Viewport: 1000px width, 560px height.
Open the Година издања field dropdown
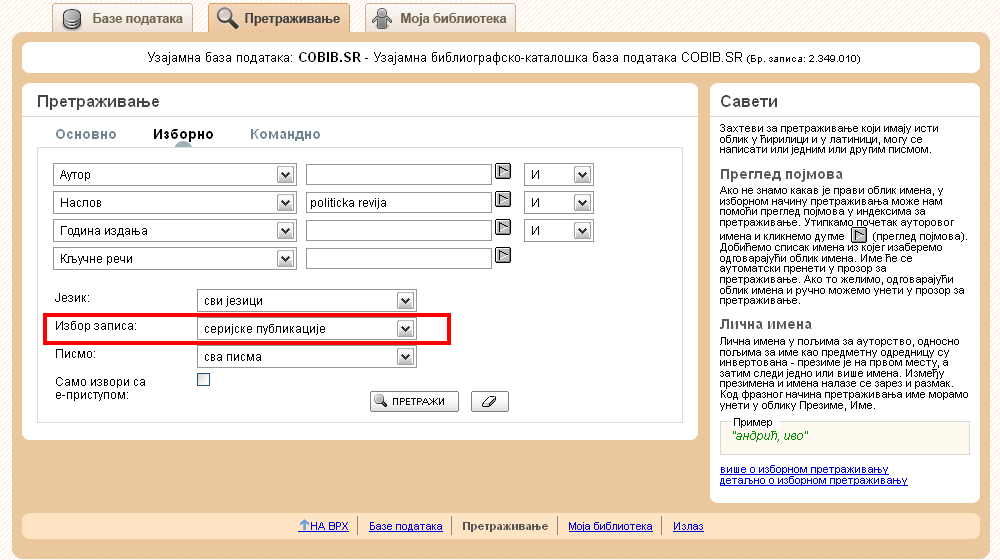pos(285,231)
